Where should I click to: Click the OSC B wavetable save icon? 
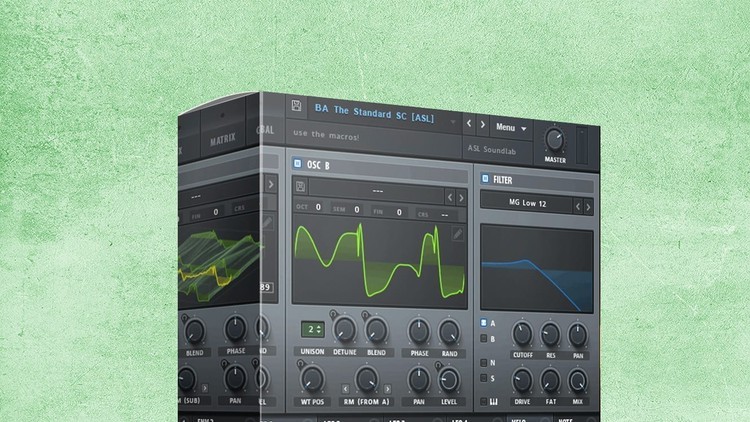pyautogui.click(x=300, y=186)
